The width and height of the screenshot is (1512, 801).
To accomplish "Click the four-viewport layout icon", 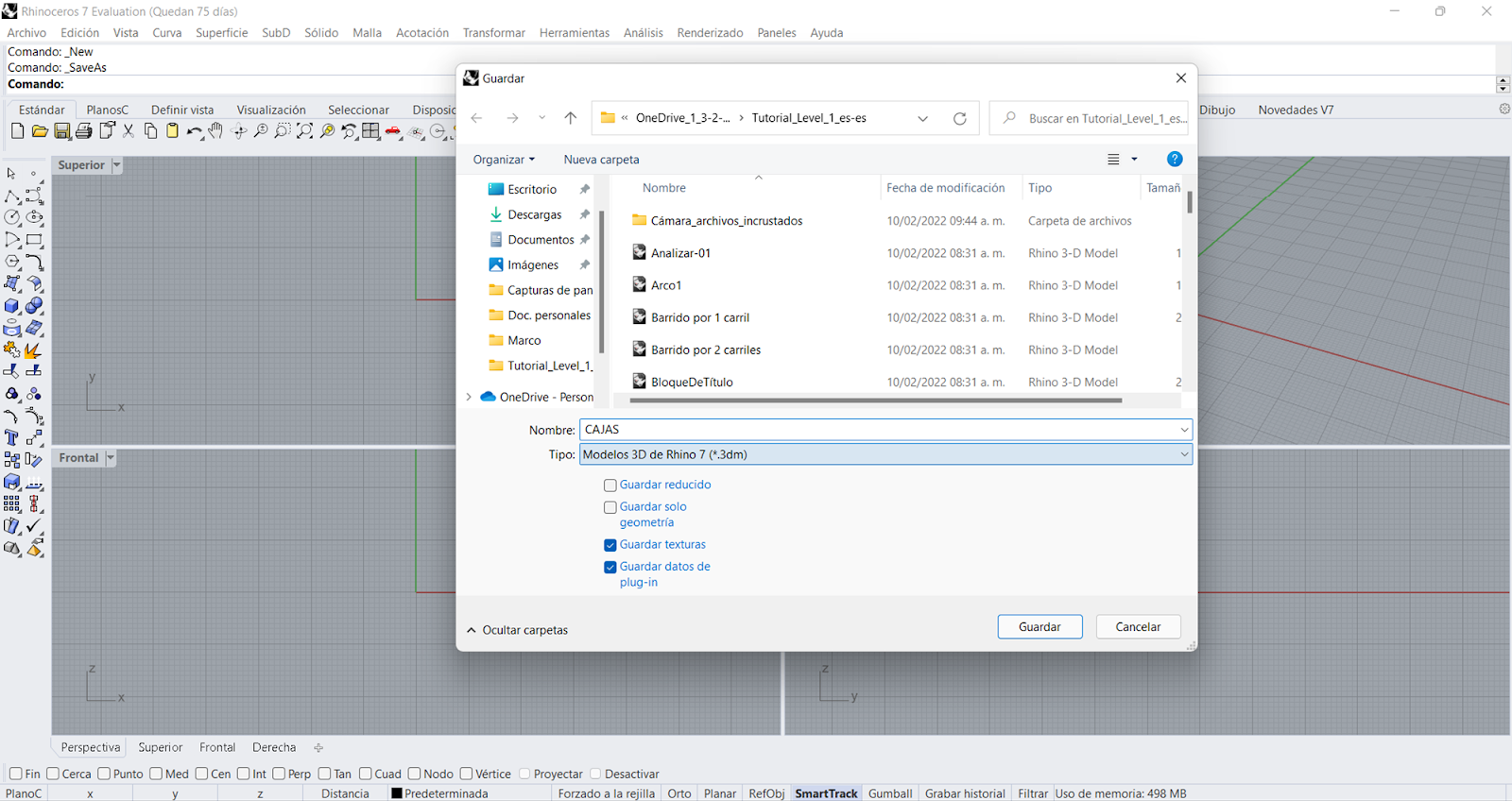I will tap(370, 131).
